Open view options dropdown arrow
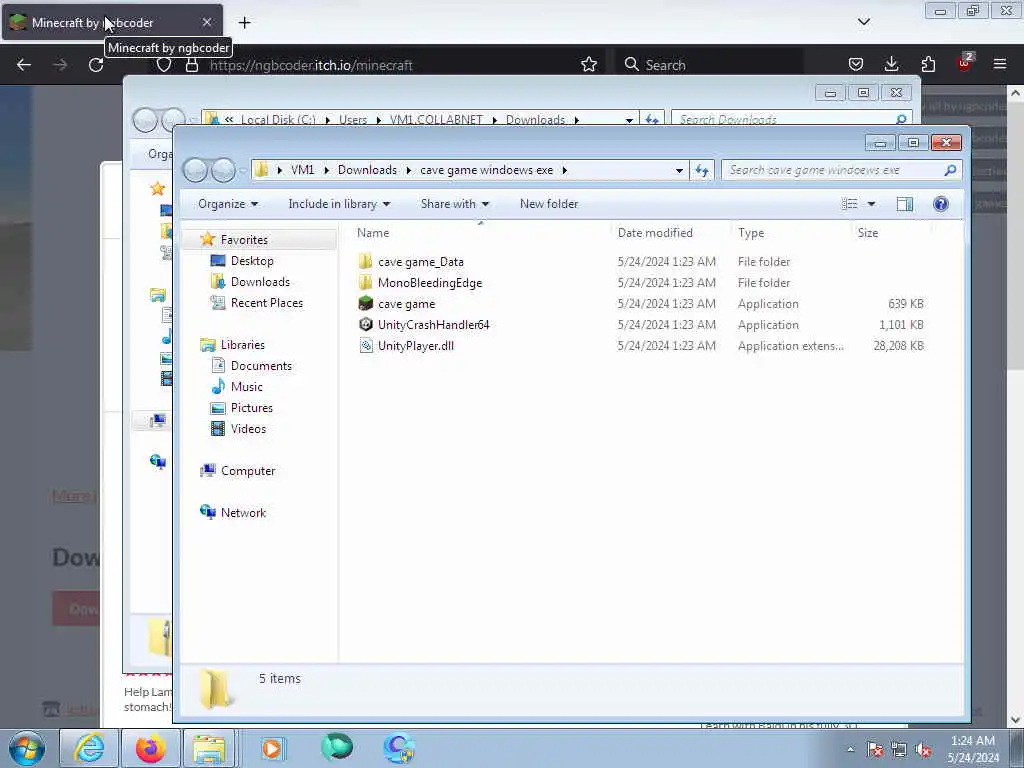Viewport: 1024px width, 768px height. (871, 204)
